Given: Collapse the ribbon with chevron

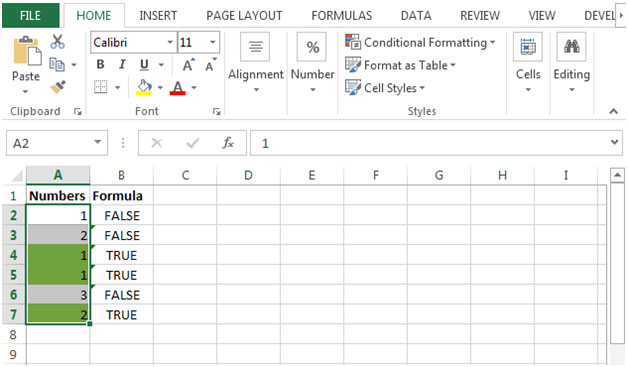Looking at the screenshot, I should (x=614, y=111).
